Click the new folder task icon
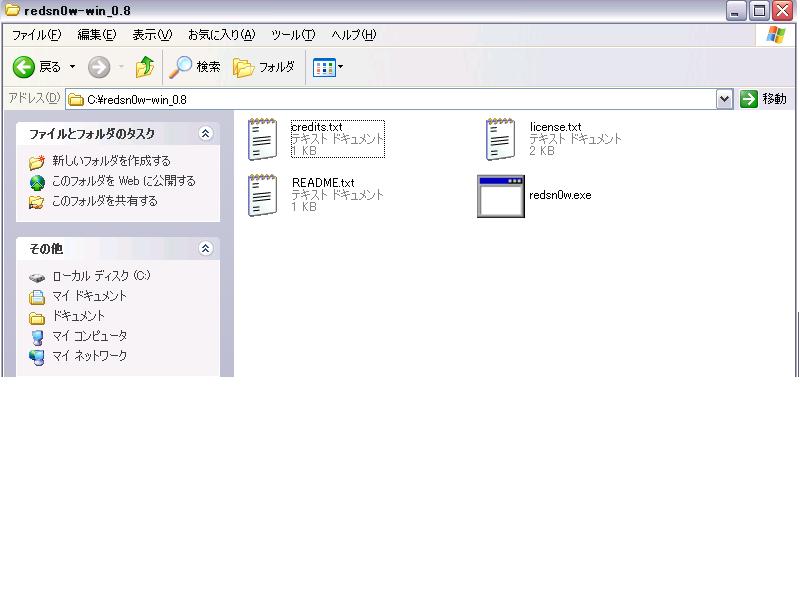This screenshot has height=600, width=800. (x=37, y=162)
